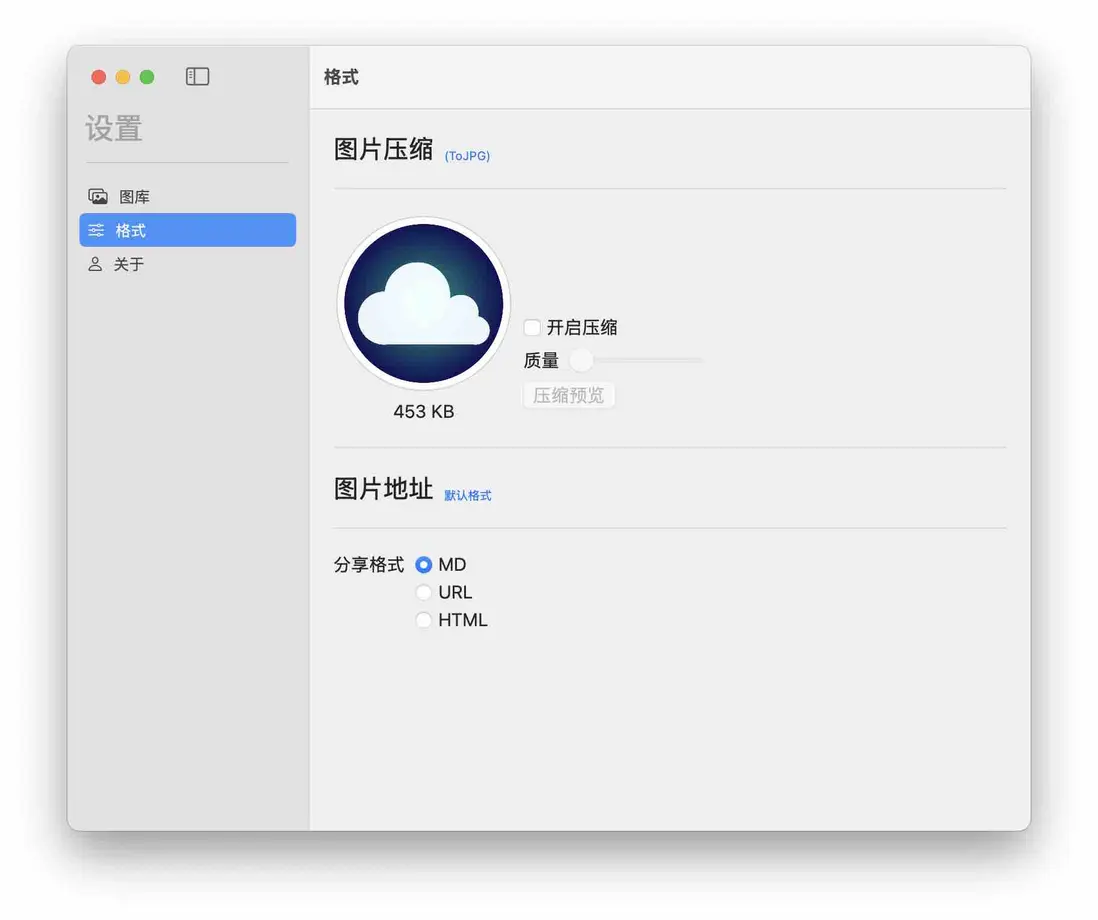Click the green zoom traffic light button
Image resolution: width=1098 pixels, height=920 pixels.
147,76
